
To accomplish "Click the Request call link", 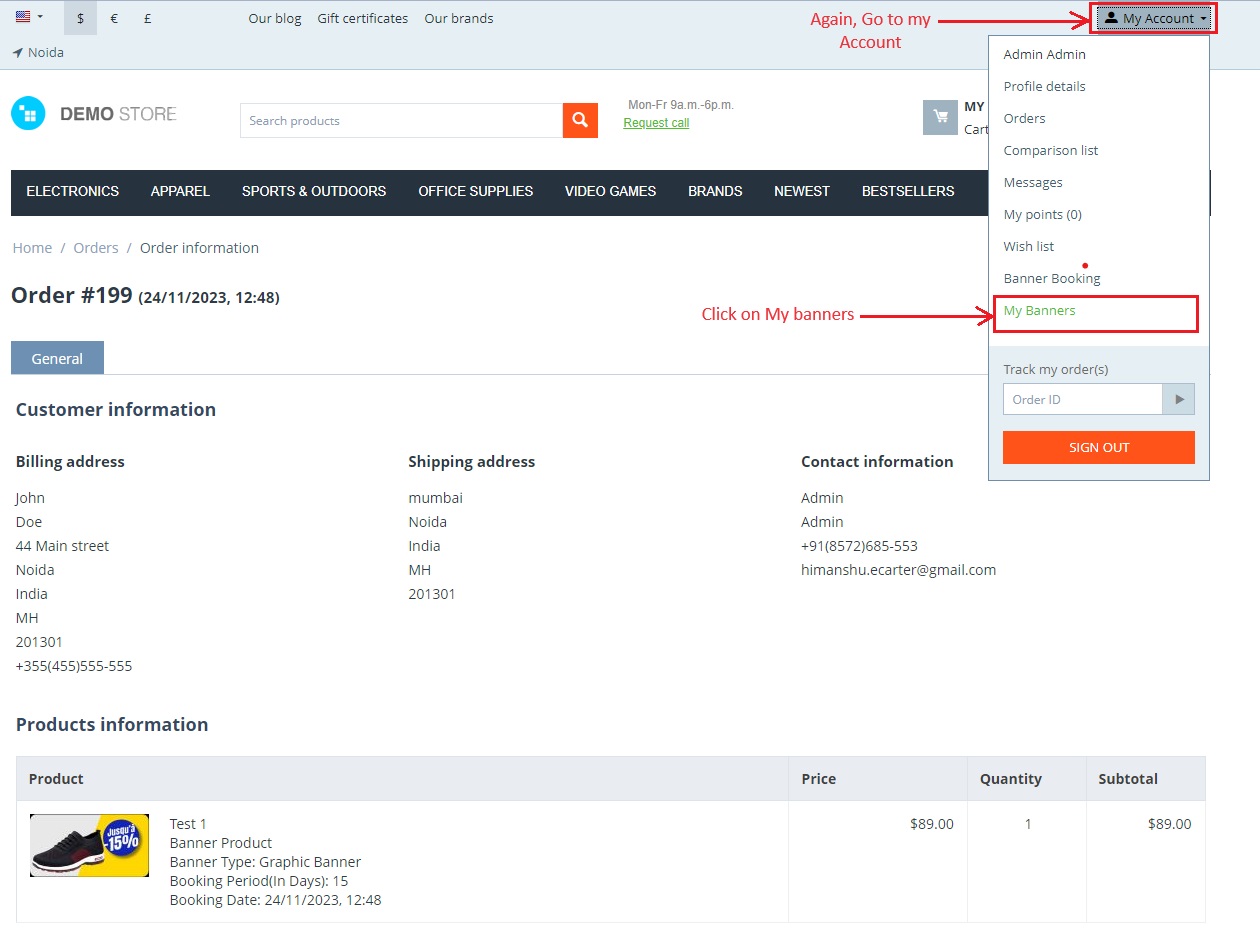I will point(656,123).
